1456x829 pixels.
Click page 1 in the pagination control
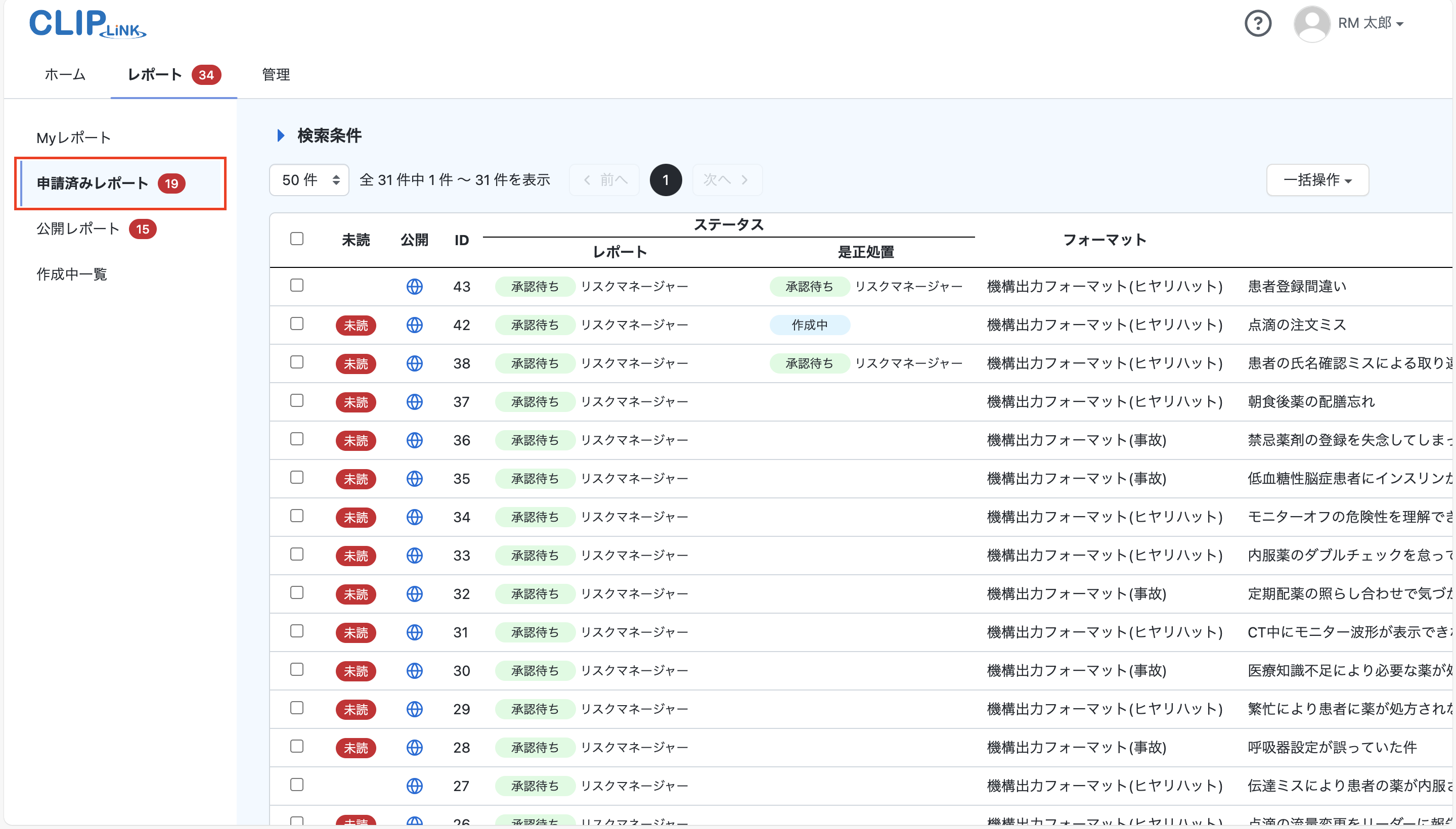click(666, 179)
